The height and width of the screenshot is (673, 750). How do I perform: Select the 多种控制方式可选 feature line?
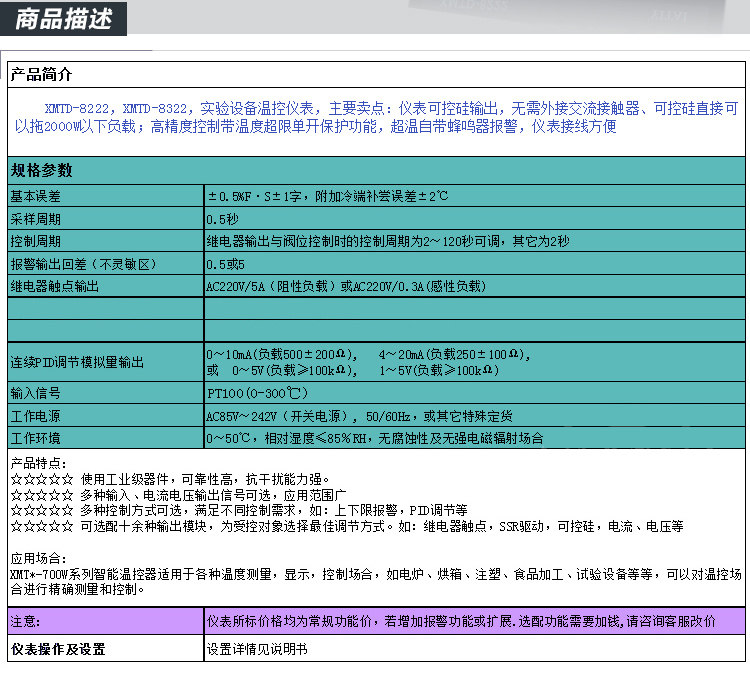point(274,510)
